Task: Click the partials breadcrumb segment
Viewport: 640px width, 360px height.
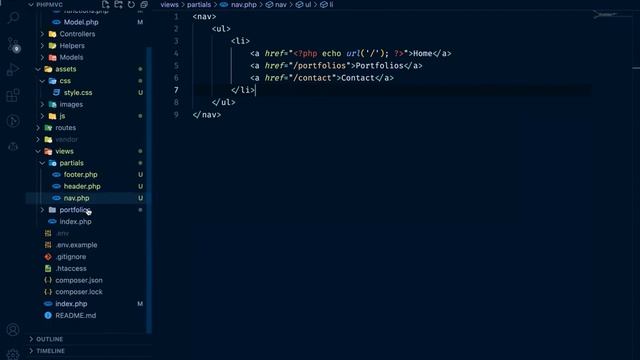Action: (x=199, y=4)
